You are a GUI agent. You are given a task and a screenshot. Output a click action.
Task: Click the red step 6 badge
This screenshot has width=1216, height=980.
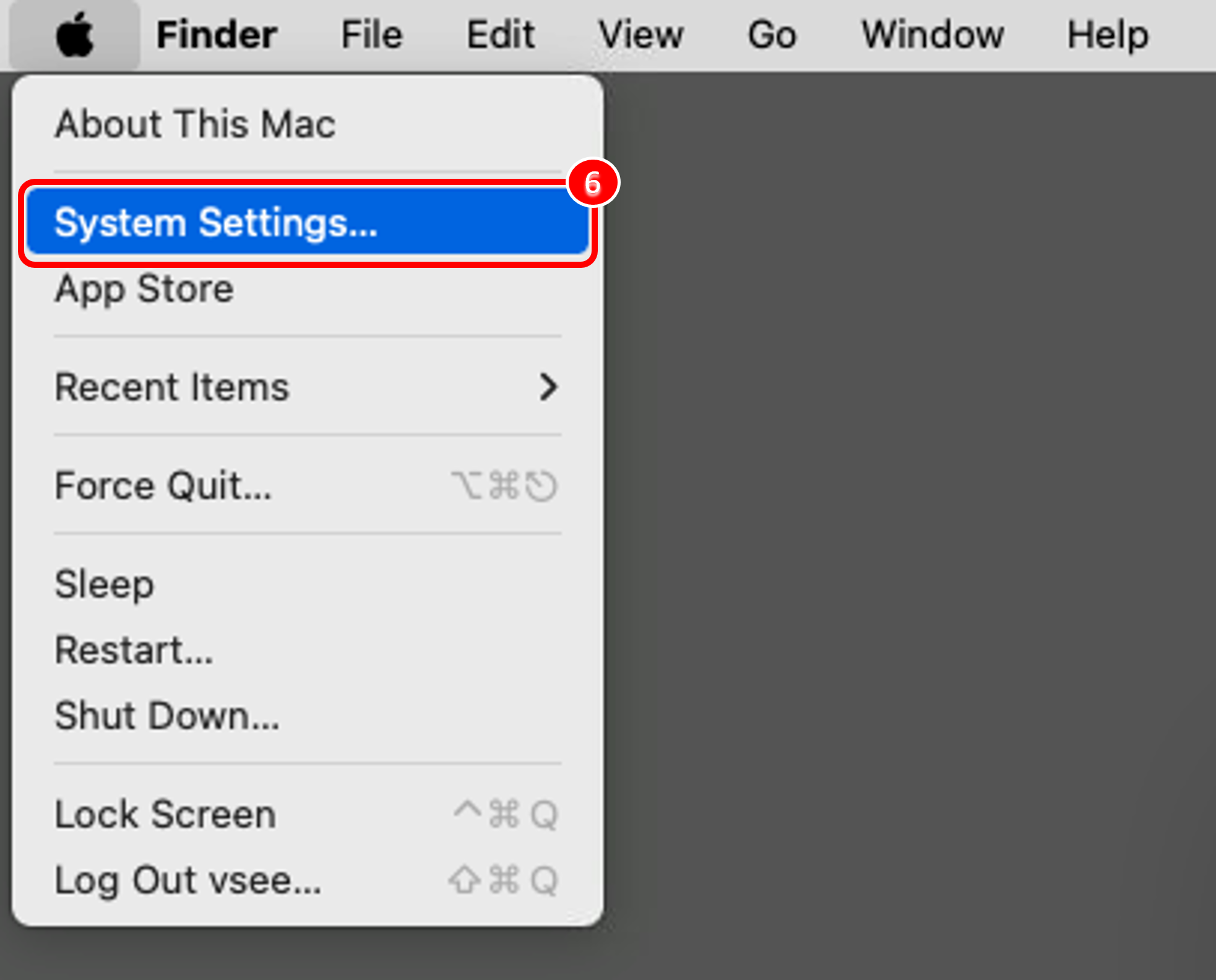[593, 183]
